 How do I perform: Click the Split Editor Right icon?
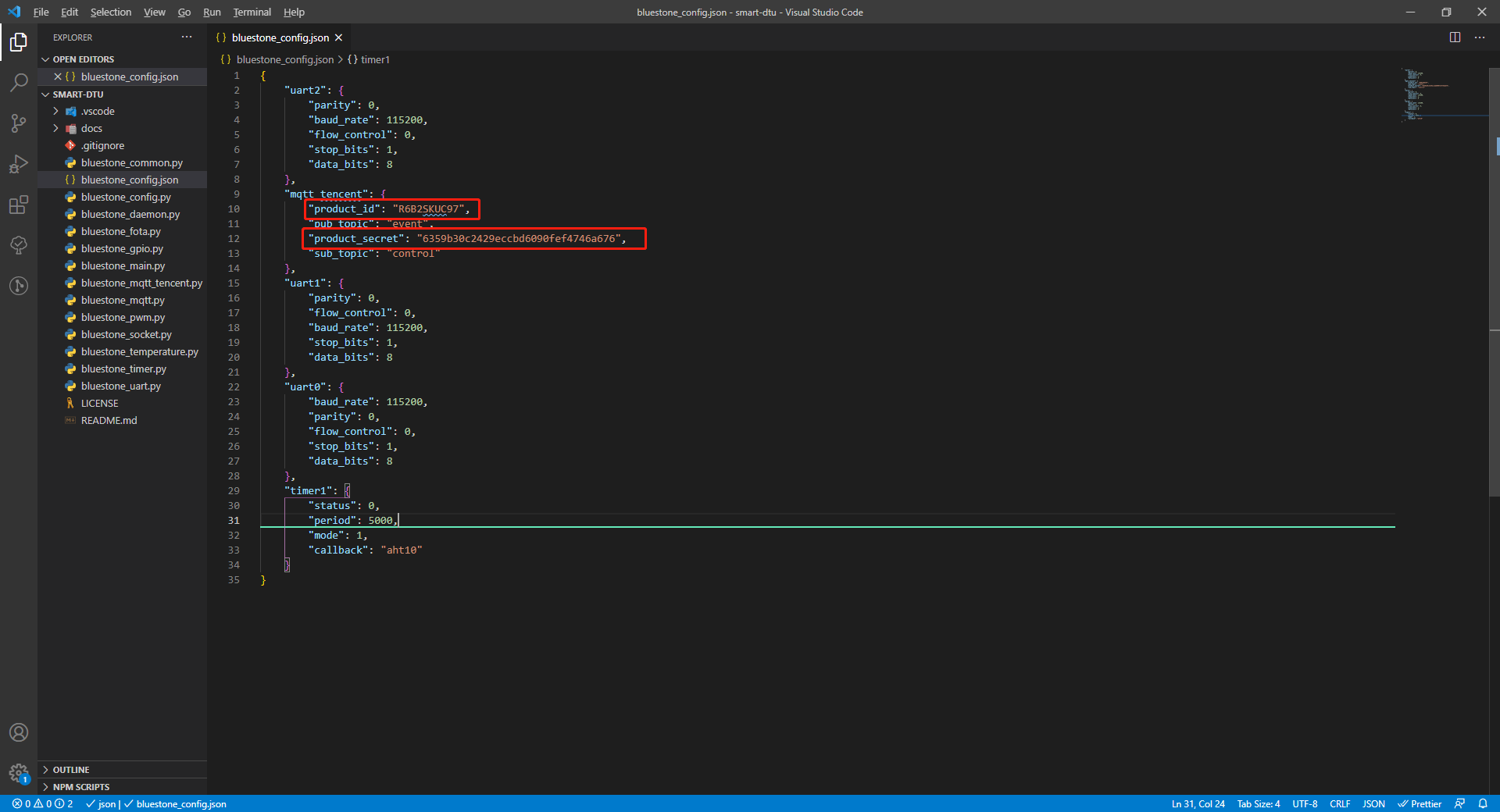click(1455, 37)
